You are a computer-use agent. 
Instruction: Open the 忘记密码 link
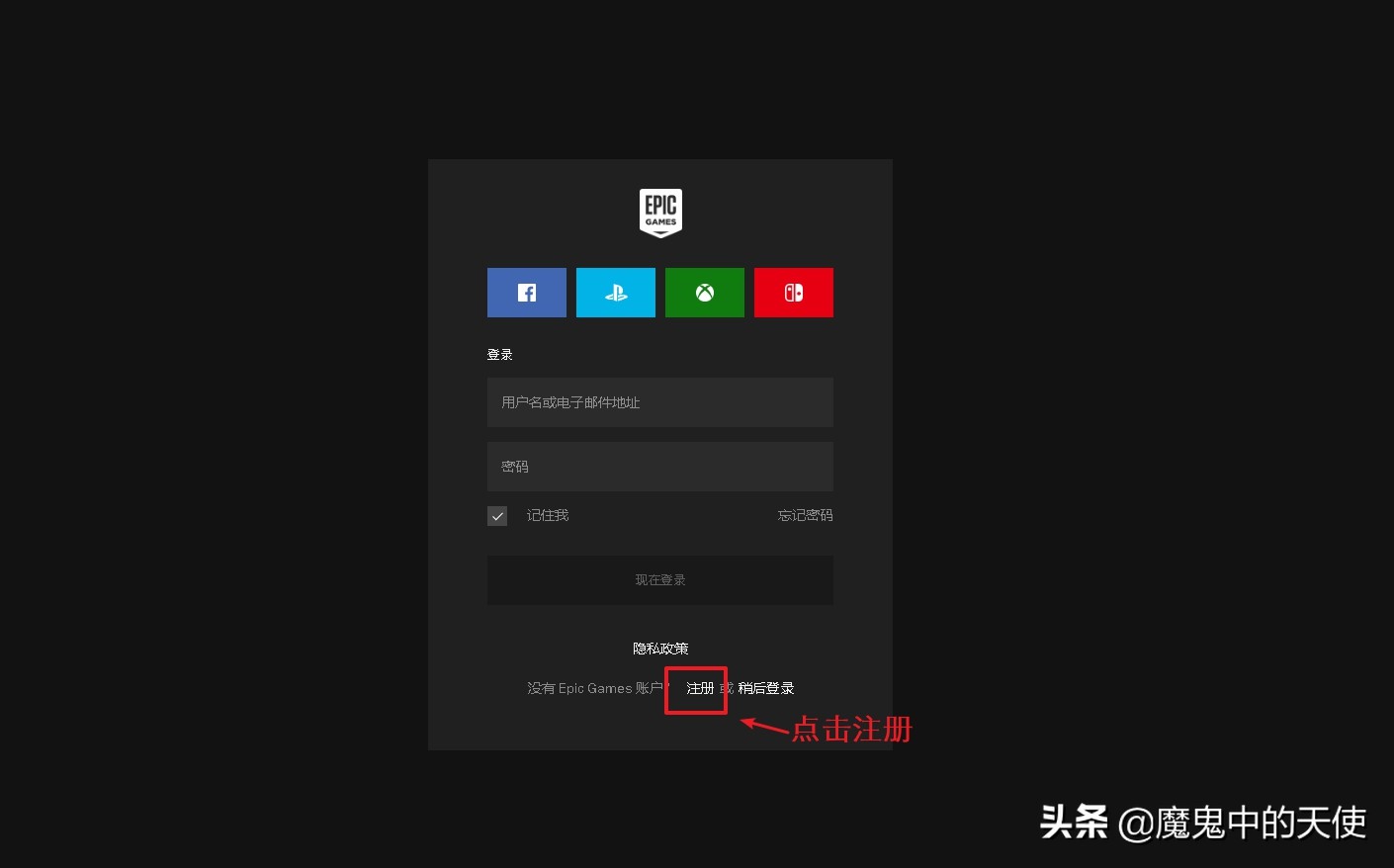click(x=805, y=515)
